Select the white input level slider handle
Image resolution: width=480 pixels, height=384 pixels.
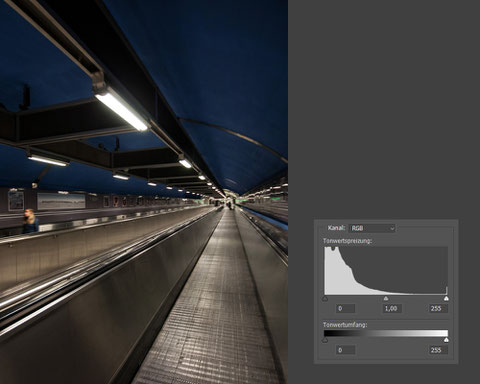pyautogui.click(x=446, y=299)
